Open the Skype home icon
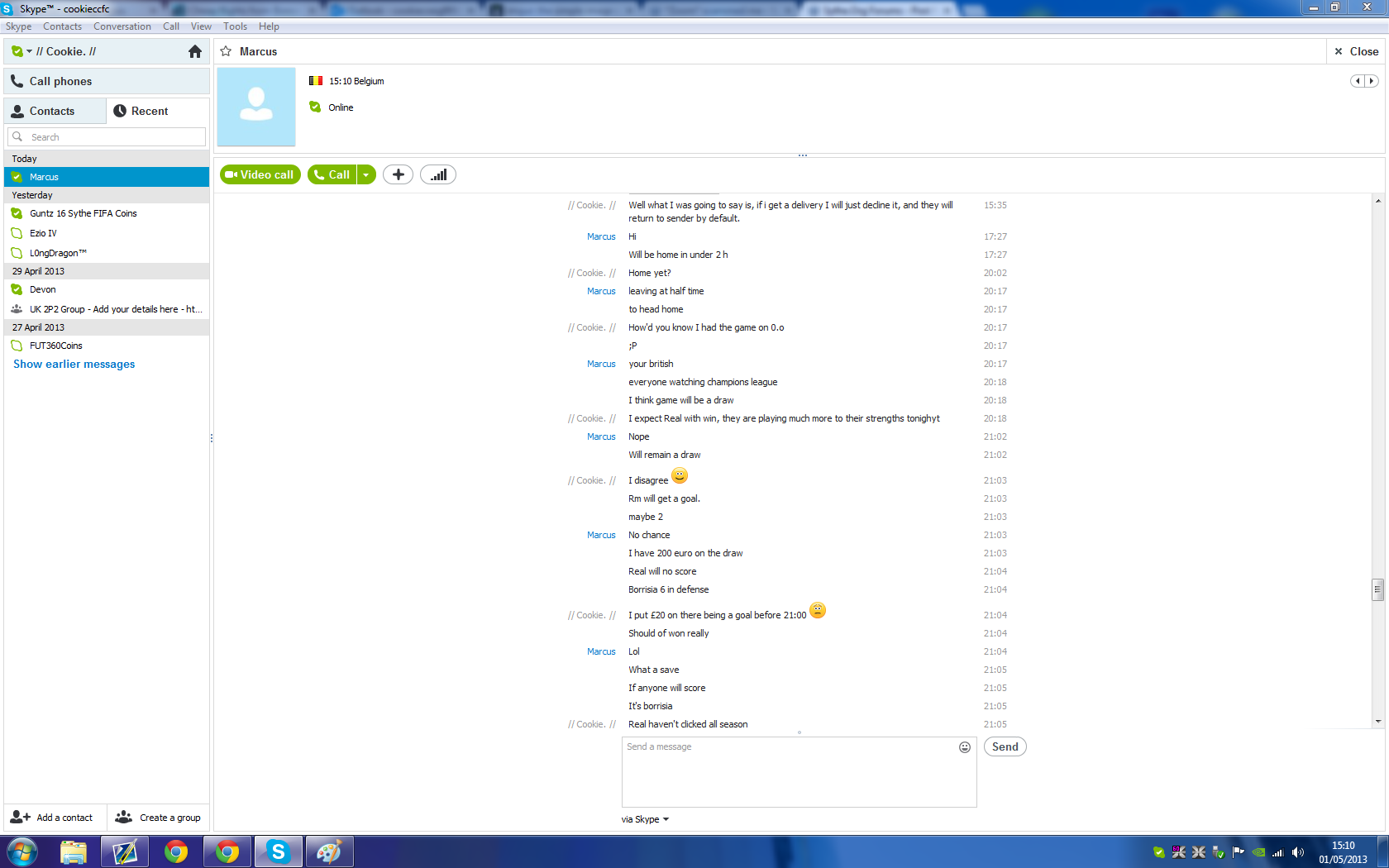The width and height of the screenshot is (1389, 868). tap(195, 51)
